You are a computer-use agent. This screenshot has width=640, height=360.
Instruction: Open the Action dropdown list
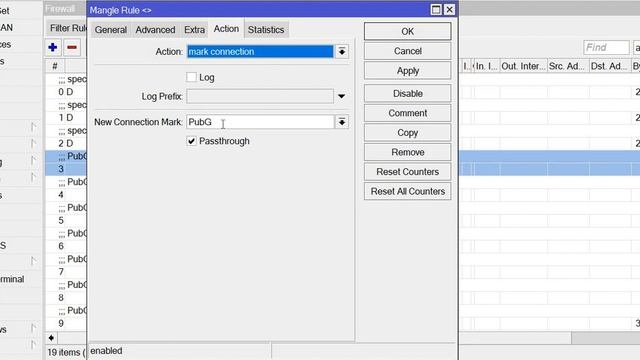pyautogui.click(x=342, y=51)
